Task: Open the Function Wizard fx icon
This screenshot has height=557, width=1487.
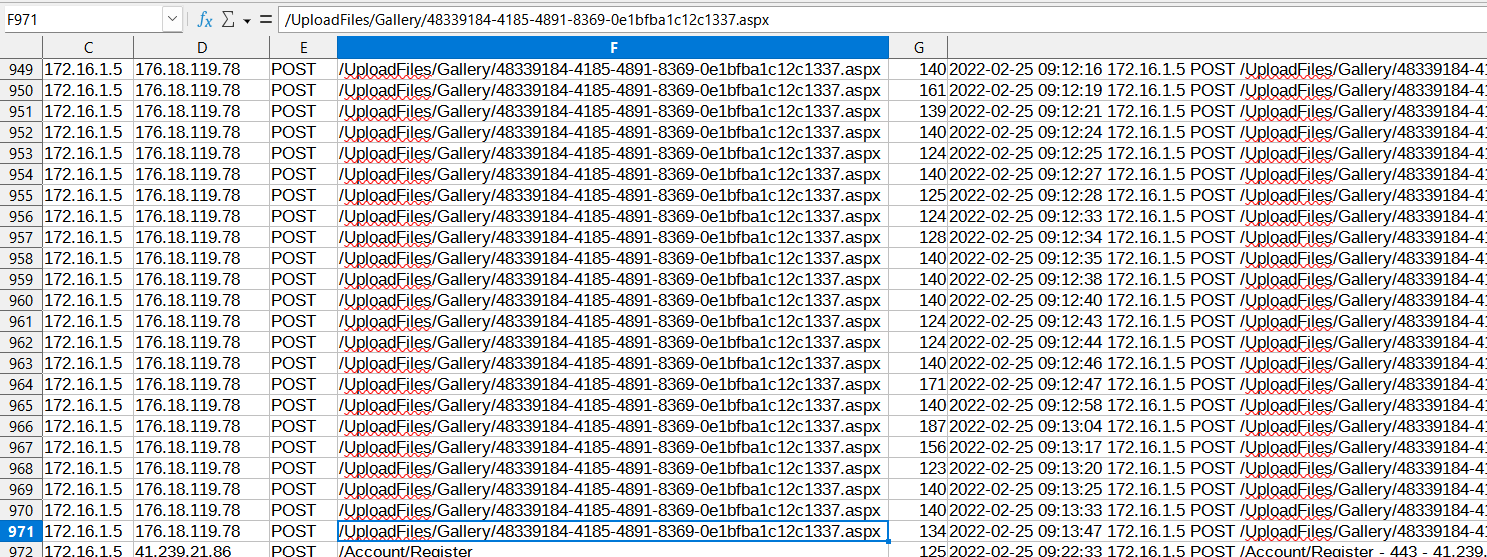Action: pos(205,20)
